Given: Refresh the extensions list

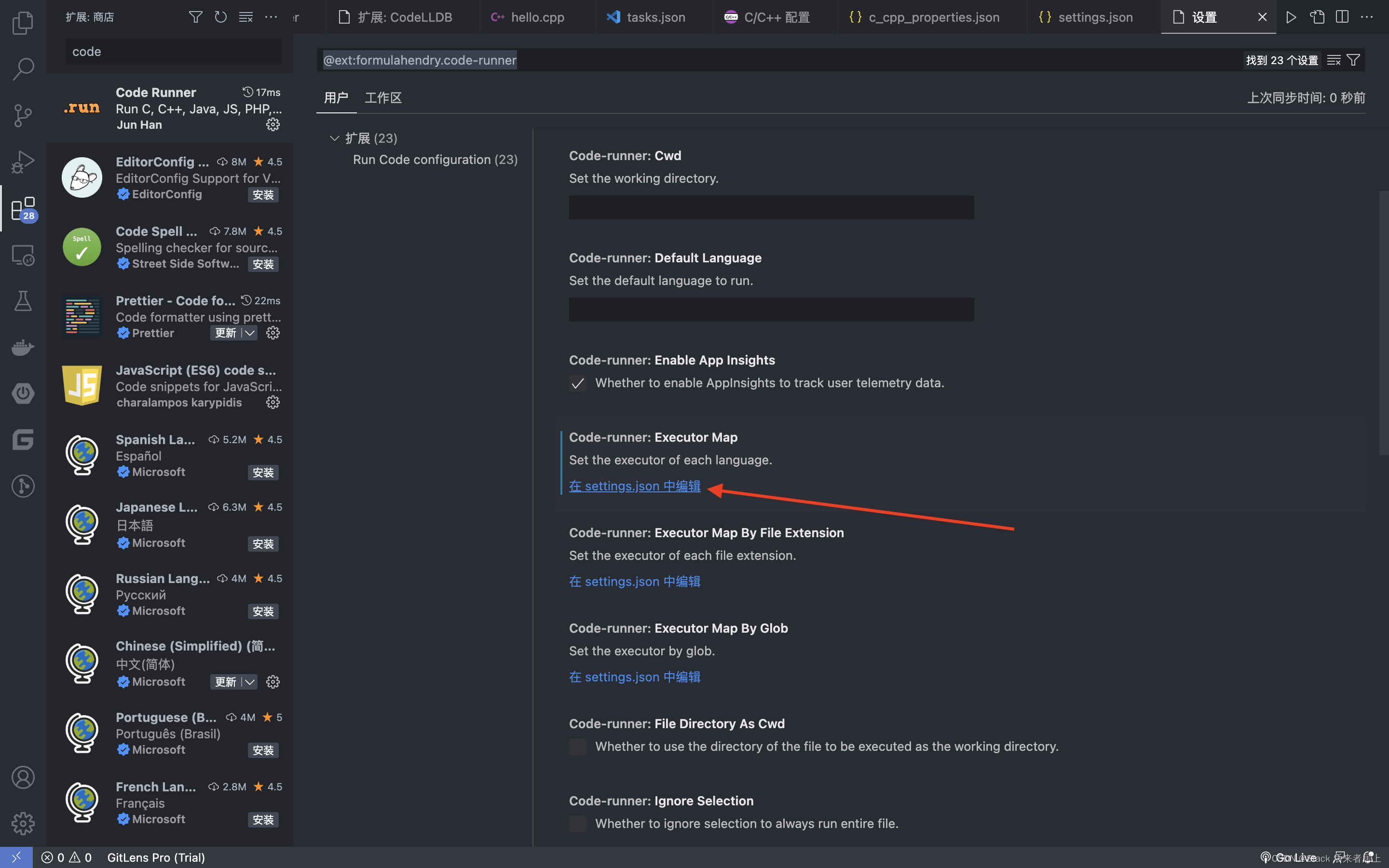Looking at the screenshot, I should coord(221,17).
